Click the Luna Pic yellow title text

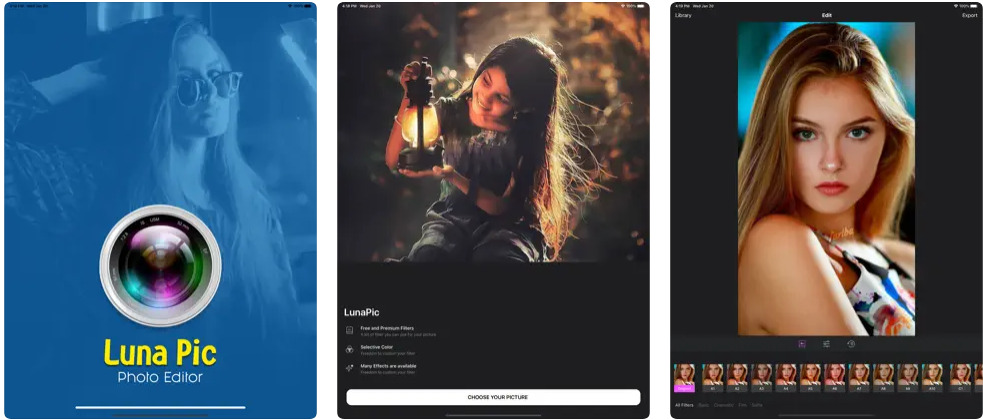coord(160,352)
